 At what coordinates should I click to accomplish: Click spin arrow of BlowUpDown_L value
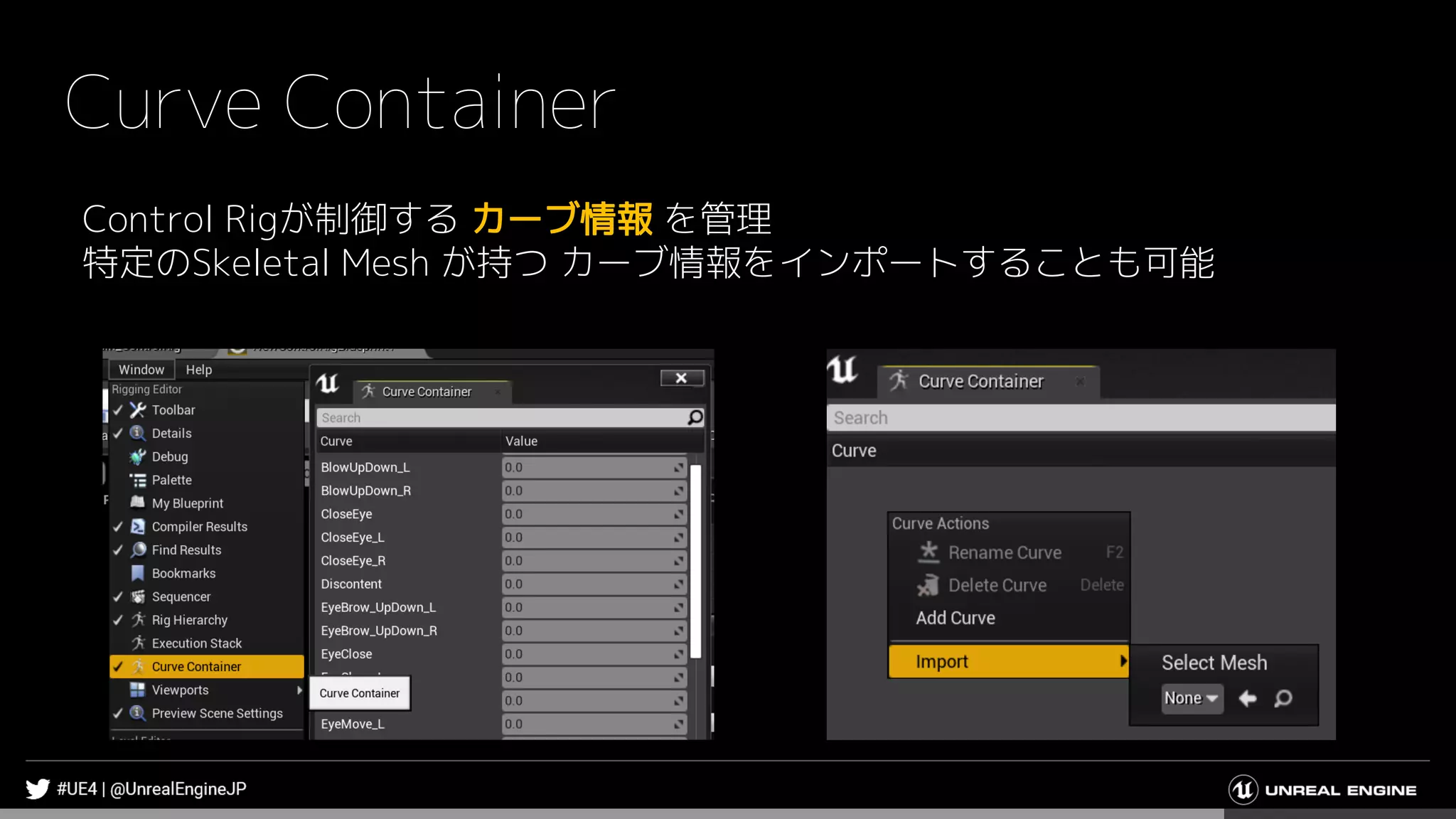679,467
